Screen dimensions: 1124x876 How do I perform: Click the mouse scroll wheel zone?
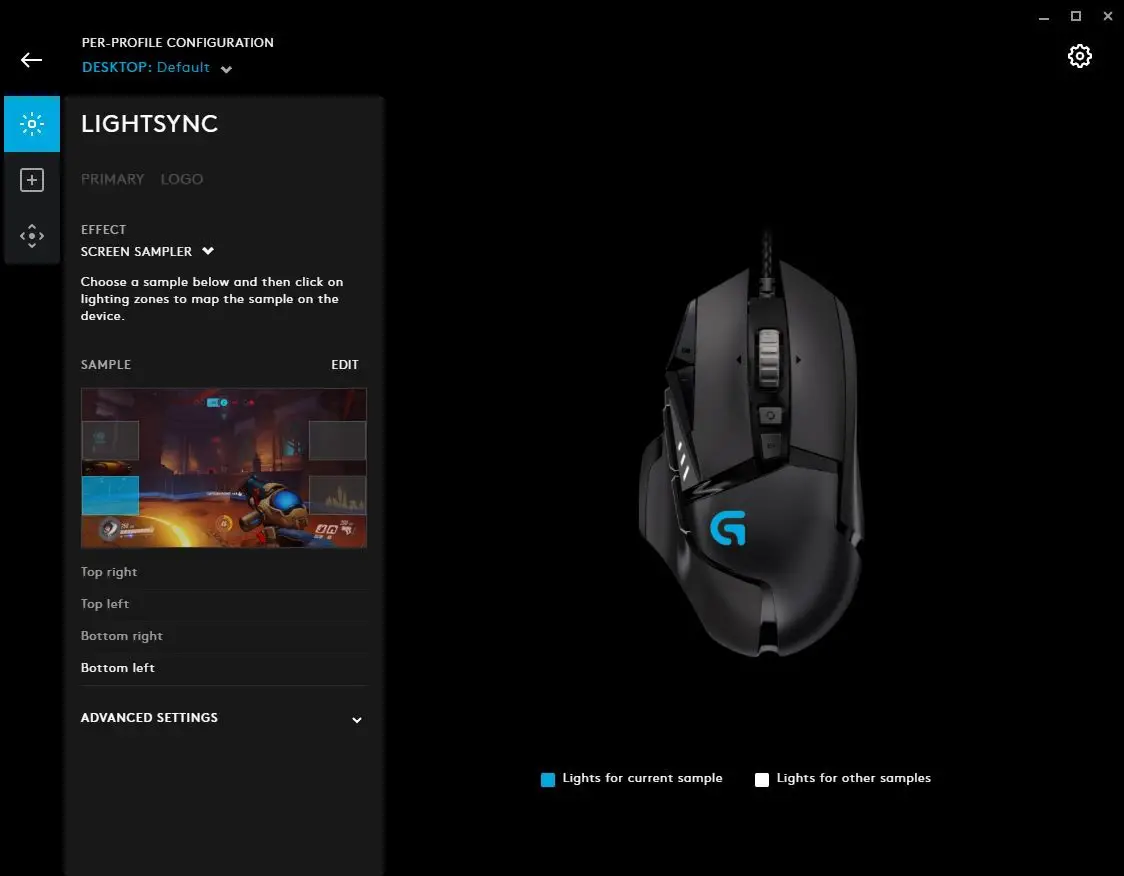coord(768,358)
